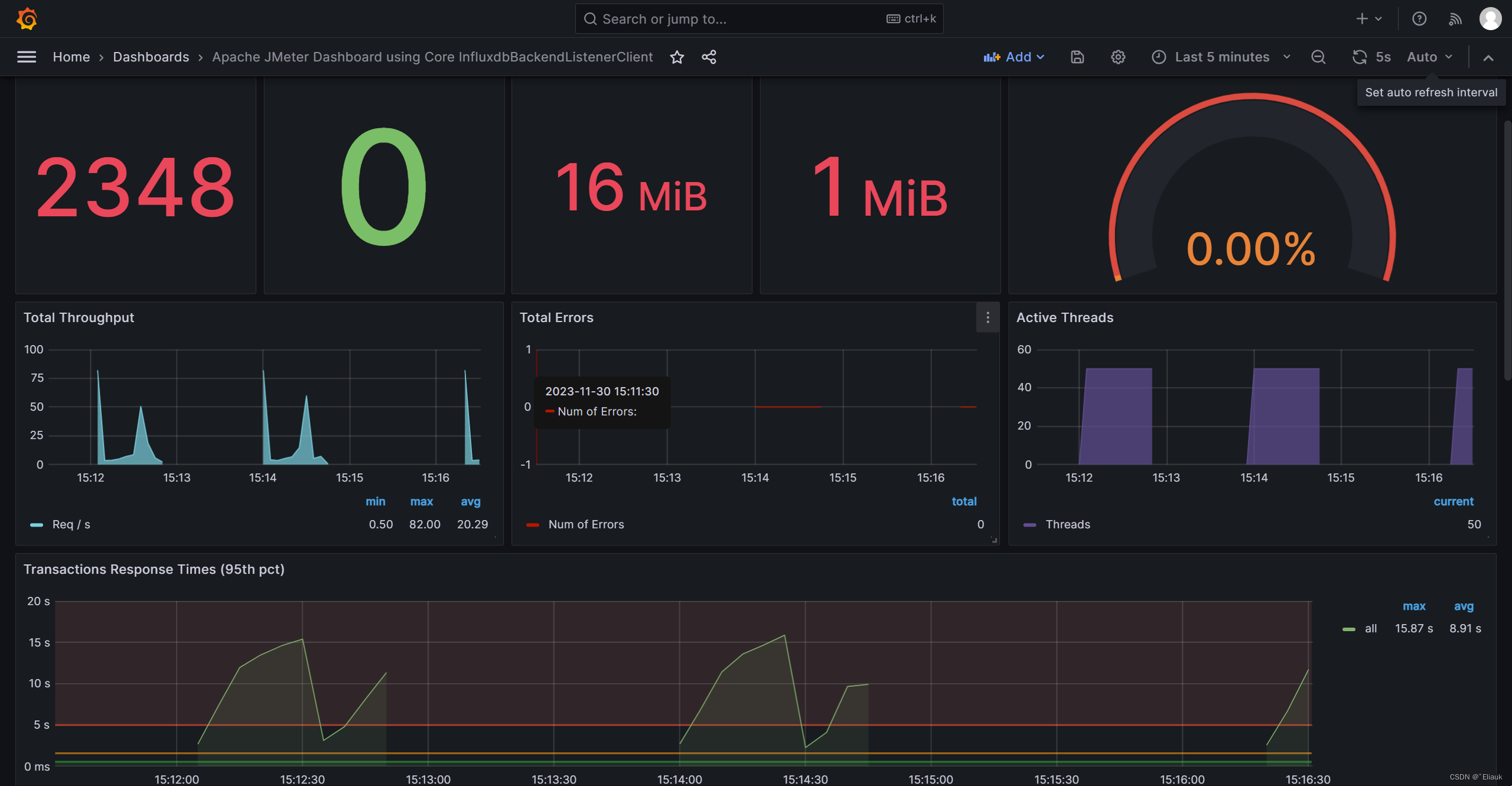The width and height of the screenshot is (1512, 786).
Task: Click the Num of Errors color swatch
Action: point(533,524)
